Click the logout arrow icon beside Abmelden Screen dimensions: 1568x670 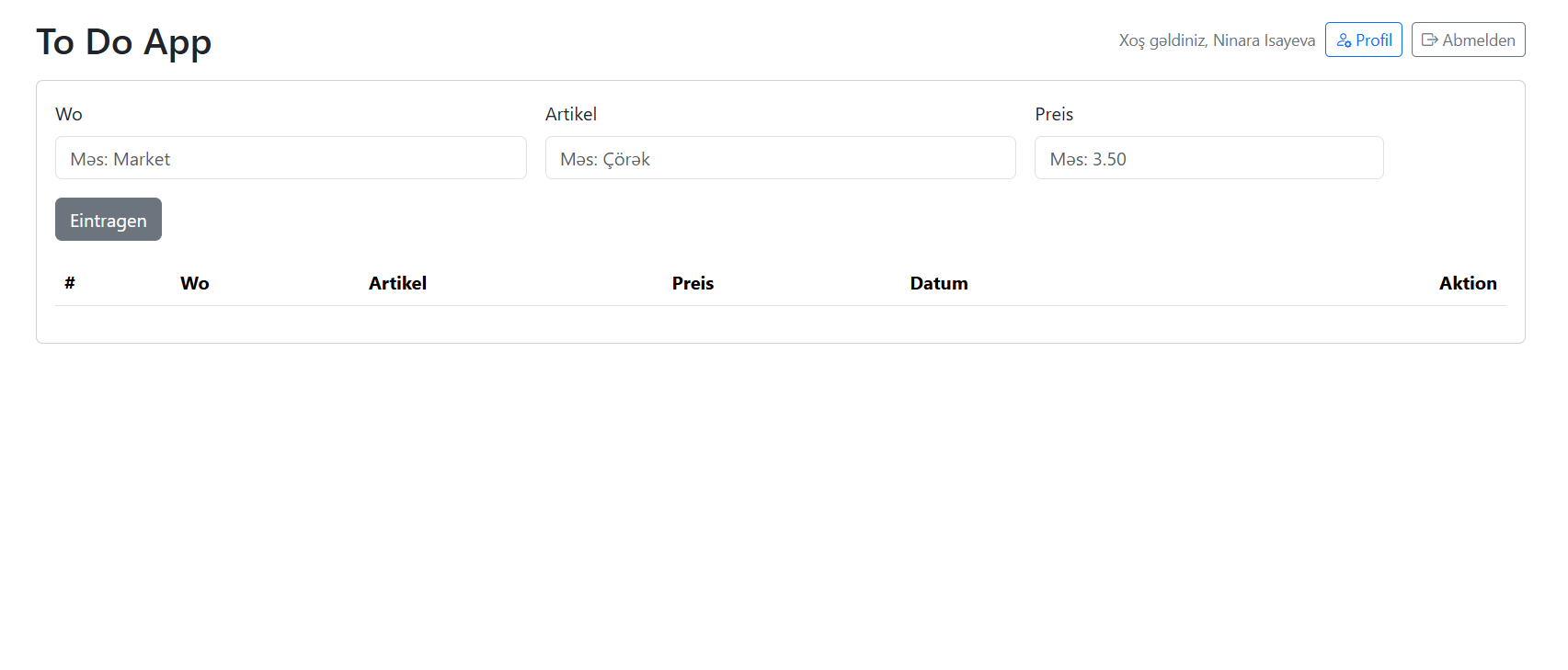click(x=1429, y=40)
